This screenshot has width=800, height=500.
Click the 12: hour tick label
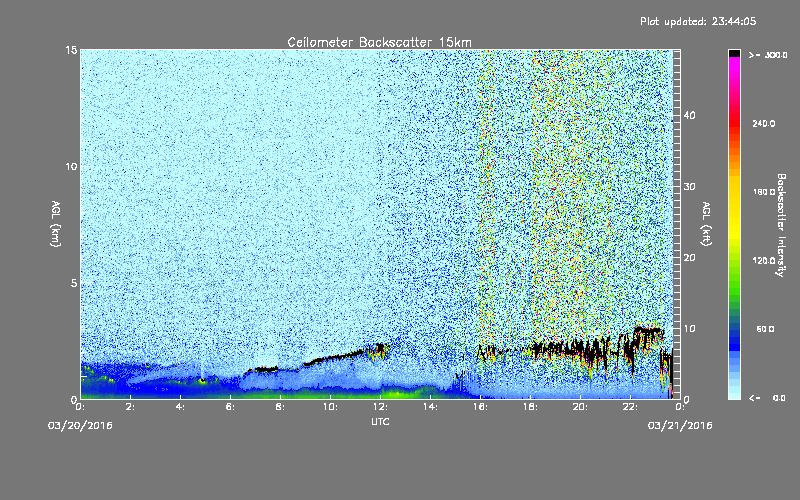click(380, 407)
